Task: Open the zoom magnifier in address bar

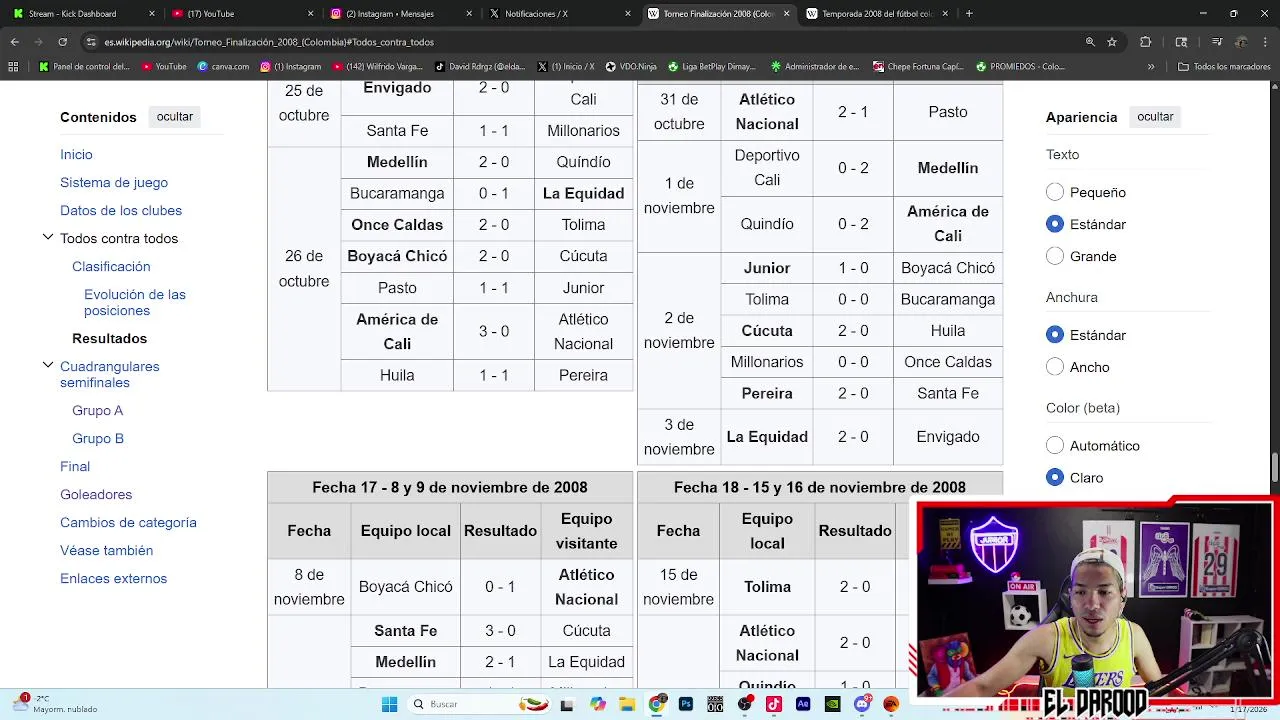Action: click(x=1090, y=42)
